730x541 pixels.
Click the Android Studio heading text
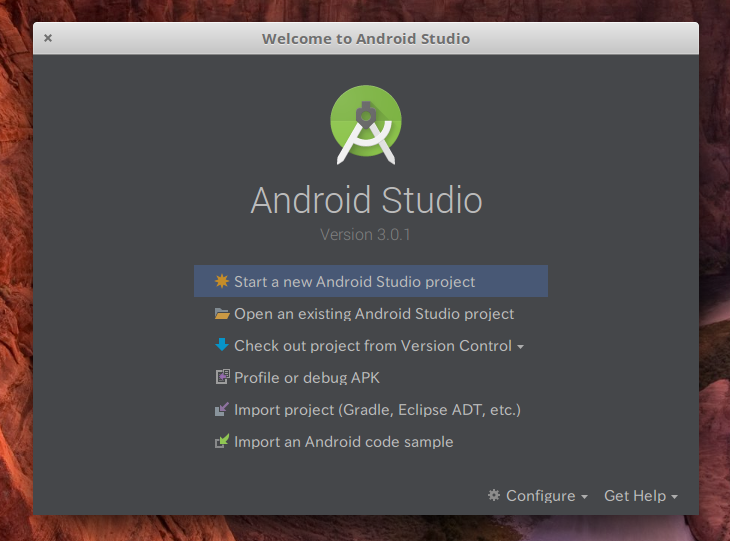(366, 200)
